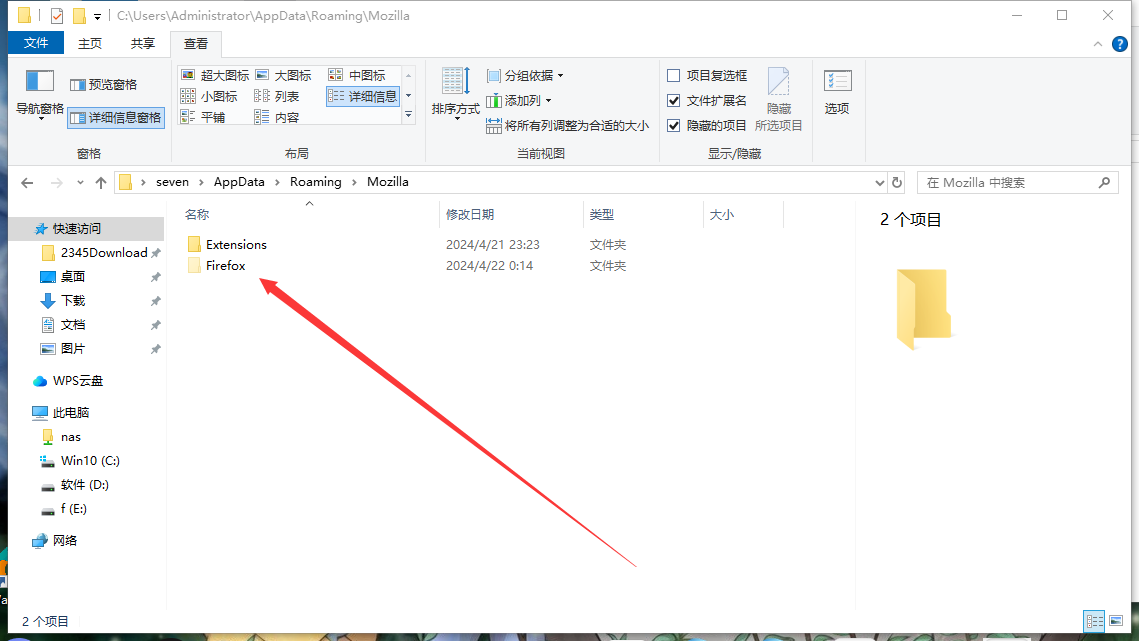
Task: Click the New folder quick access icon
Action: [x=78, y=15]
